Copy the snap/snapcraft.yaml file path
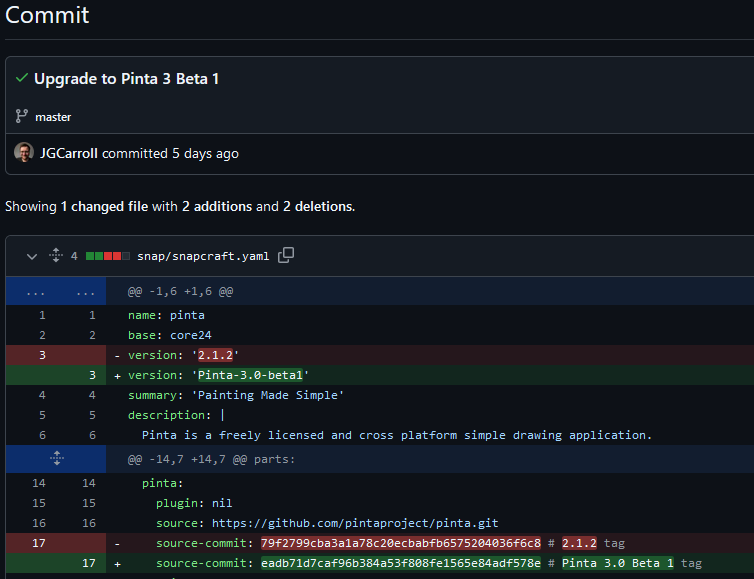The image size is (754, 579). coord(286,255)
